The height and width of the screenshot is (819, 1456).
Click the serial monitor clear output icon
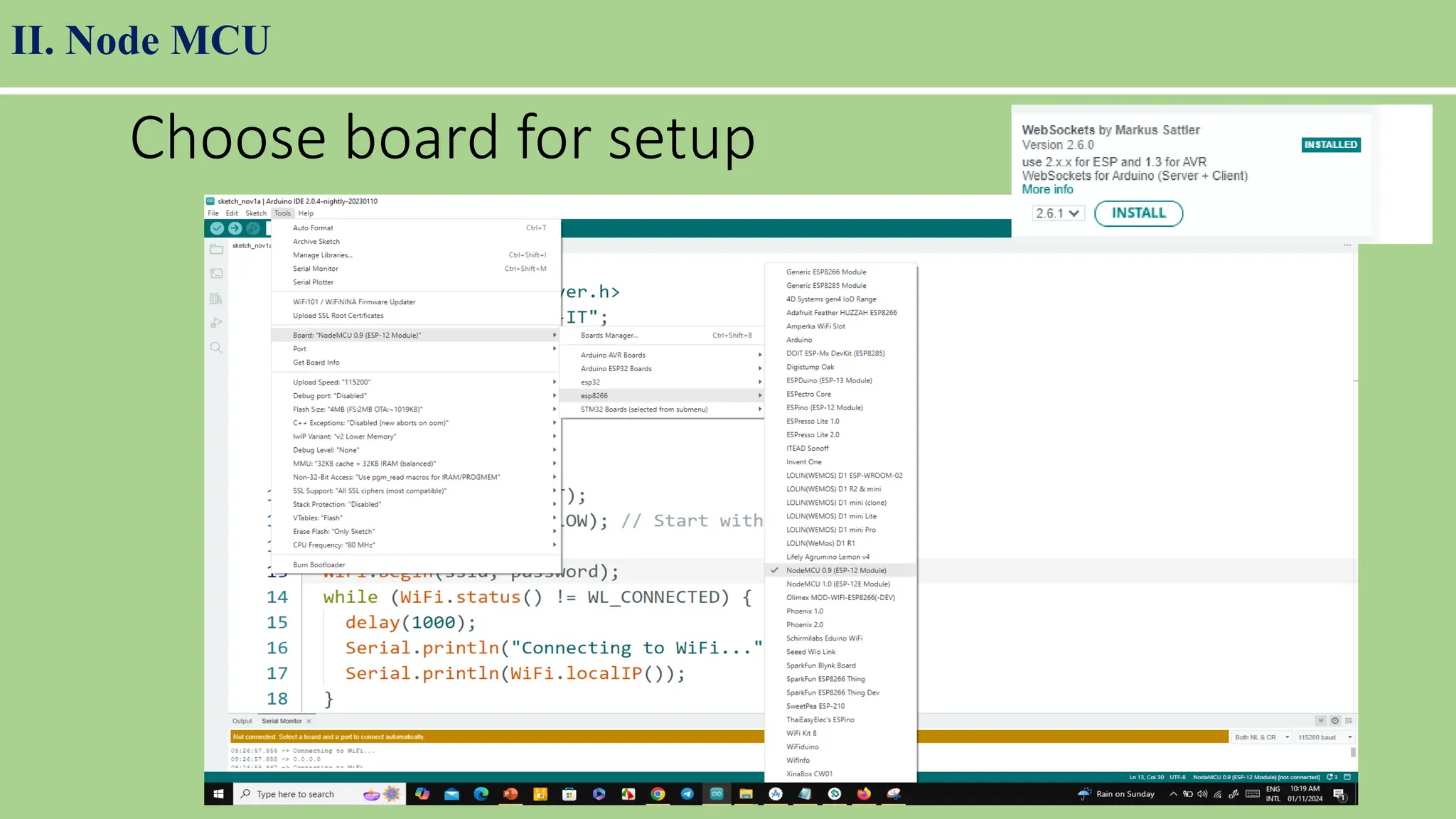pos(1349,721)
